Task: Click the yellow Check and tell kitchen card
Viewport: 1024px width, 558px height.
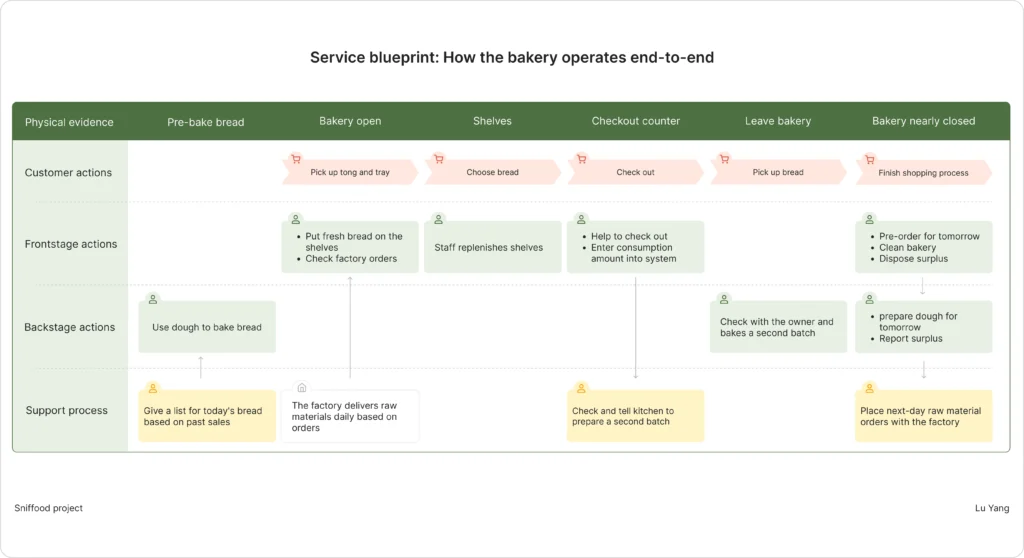Action: click(635, 416)
